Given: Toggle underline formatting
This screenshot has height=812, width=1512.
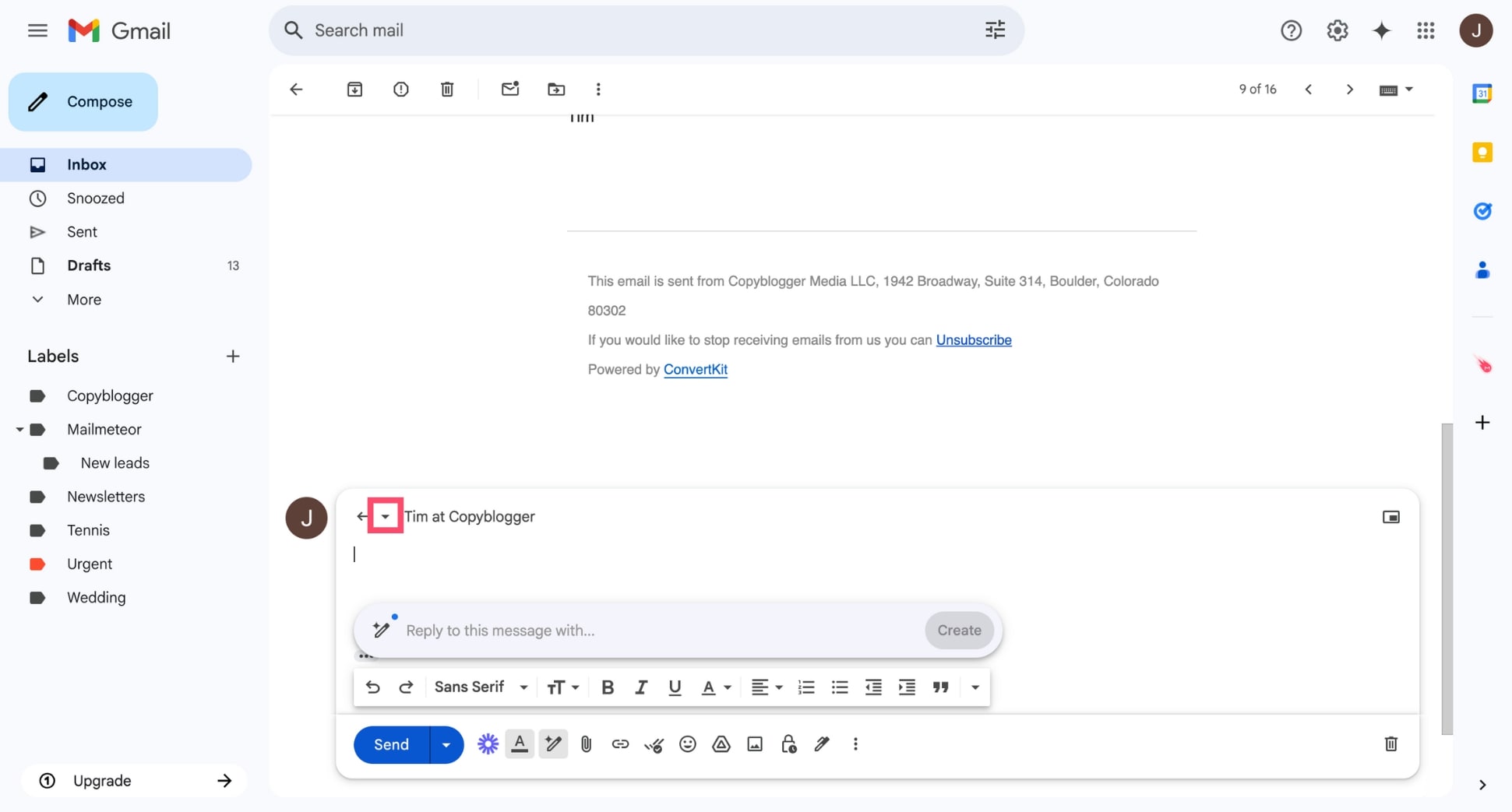Looking at the screenshot, I should point(675,687).
